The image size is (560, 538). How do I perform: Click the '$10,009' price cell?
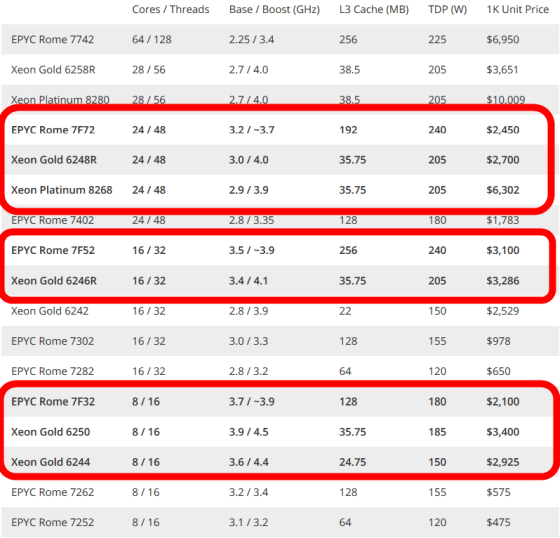point(506,99)
